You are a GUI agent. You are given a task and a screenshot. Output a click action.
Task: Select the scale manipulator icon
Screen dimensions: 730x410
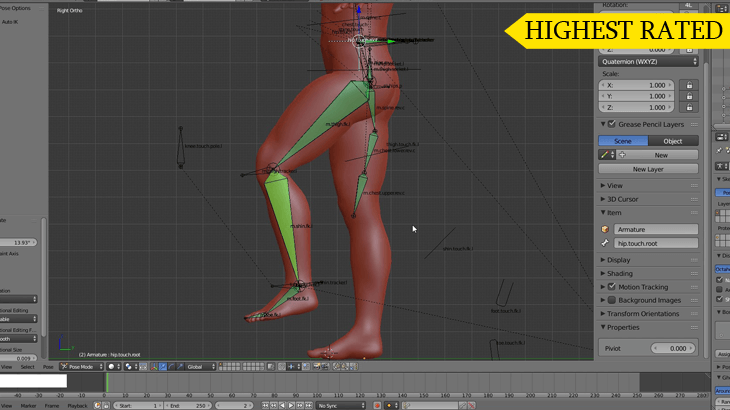pos(180,367)
